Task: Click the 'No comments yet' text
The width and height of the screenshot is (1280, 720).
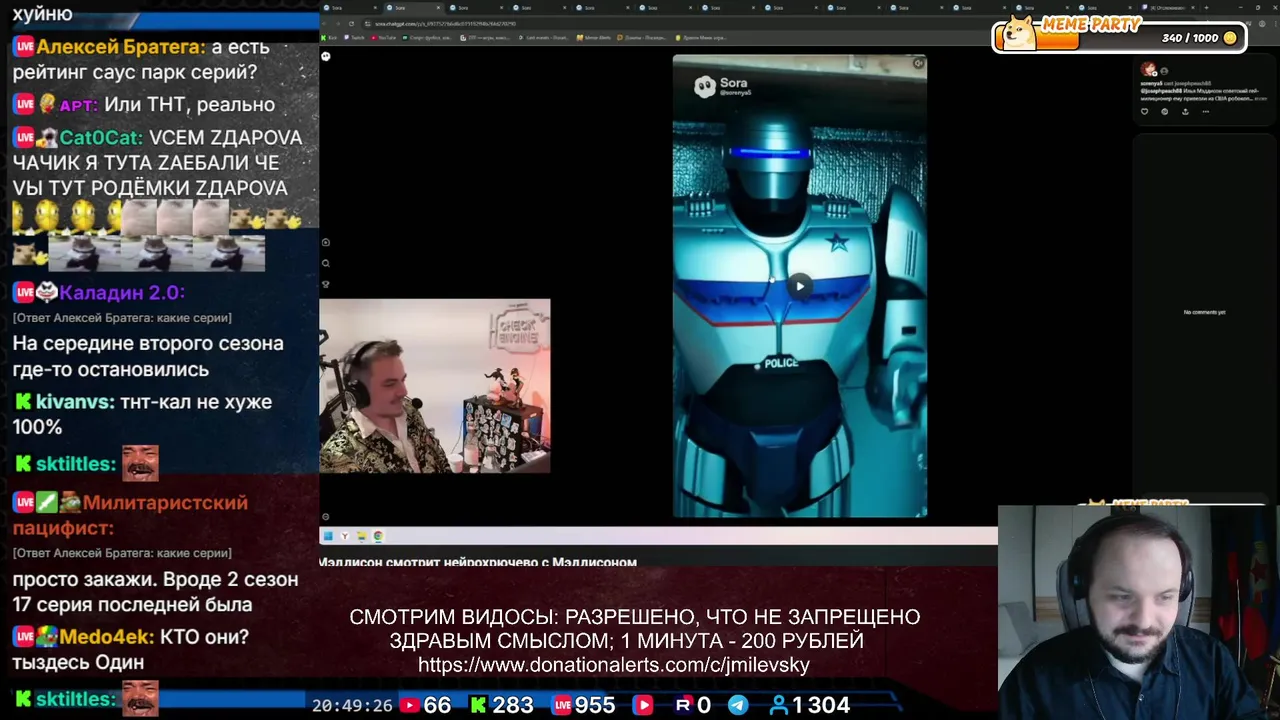Action: (x=1204, y=312)
